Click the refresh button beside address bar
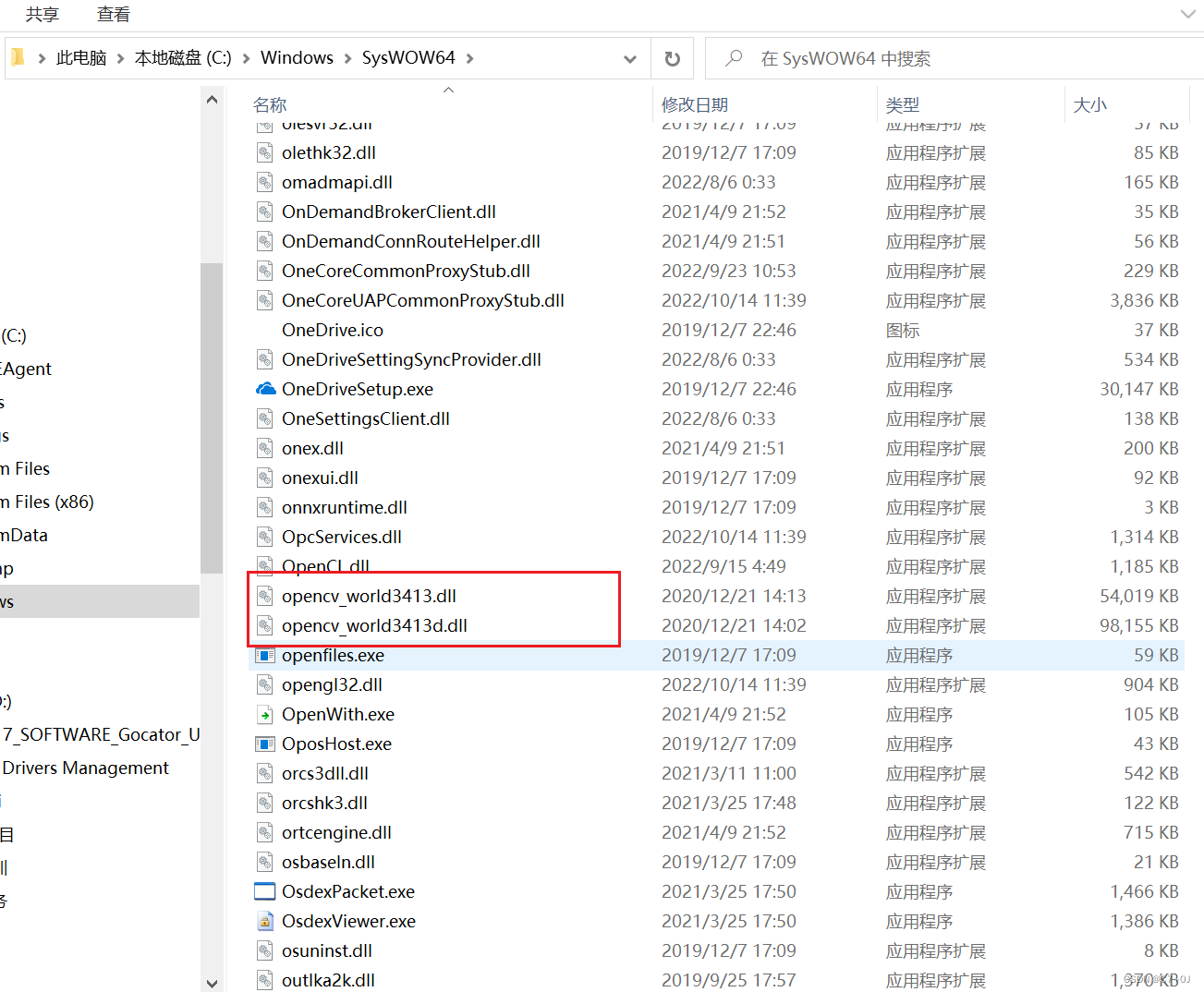This screenshot has width=1204, height=992. tap(673, 58)
